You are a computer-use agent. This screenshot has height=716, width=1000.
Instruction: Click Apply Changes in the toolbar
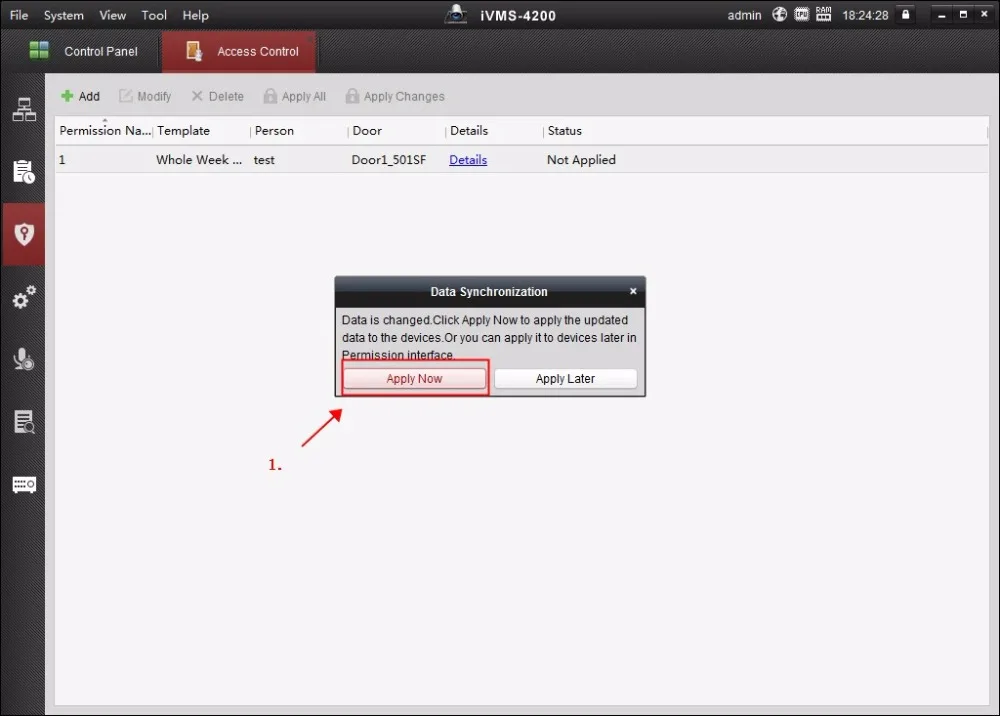(395, 96)
